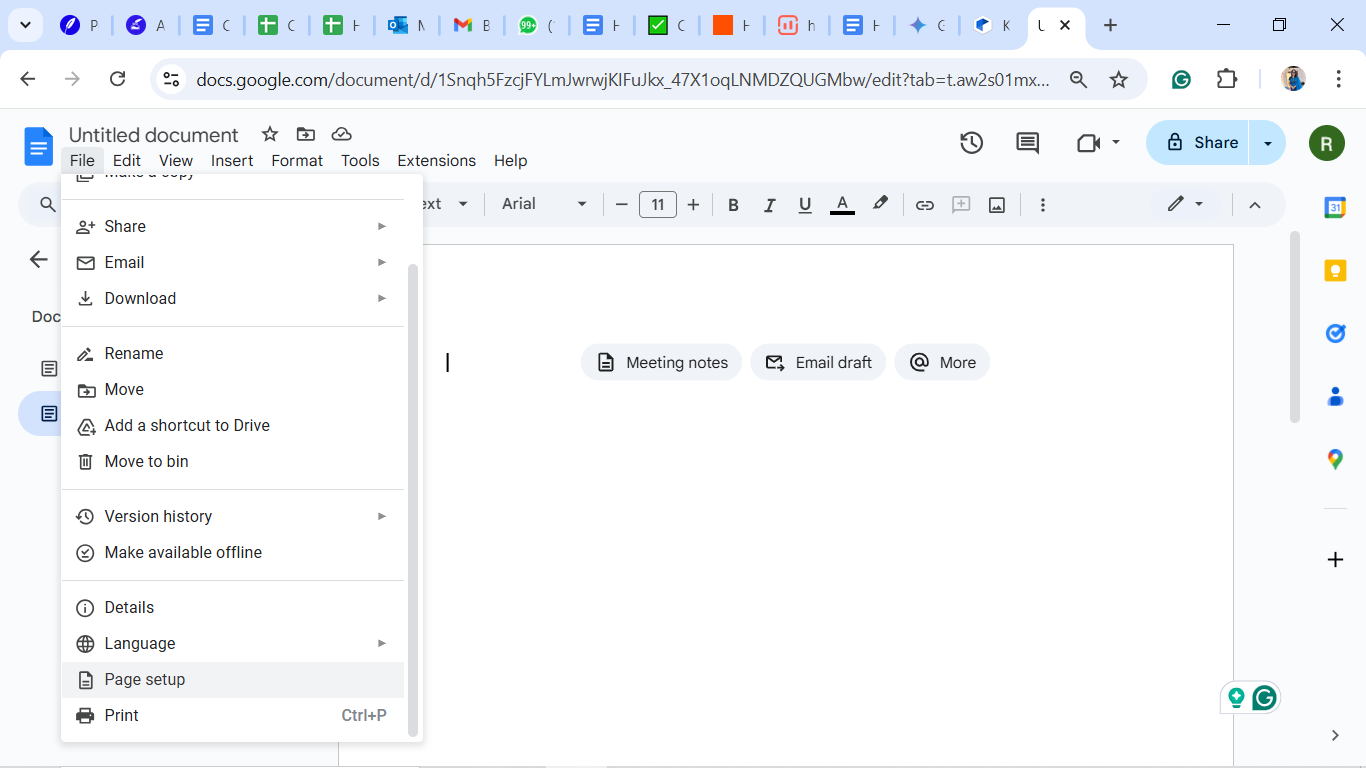1366x768 pixels.
Task: Open the Extensions menu
Action: pyautogui.click(x=436, y=160)
